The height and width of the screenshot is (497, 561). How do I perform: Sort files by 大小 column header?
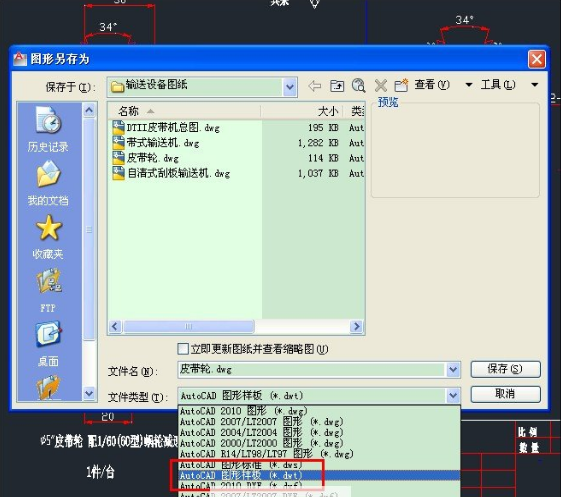[302, 111]
